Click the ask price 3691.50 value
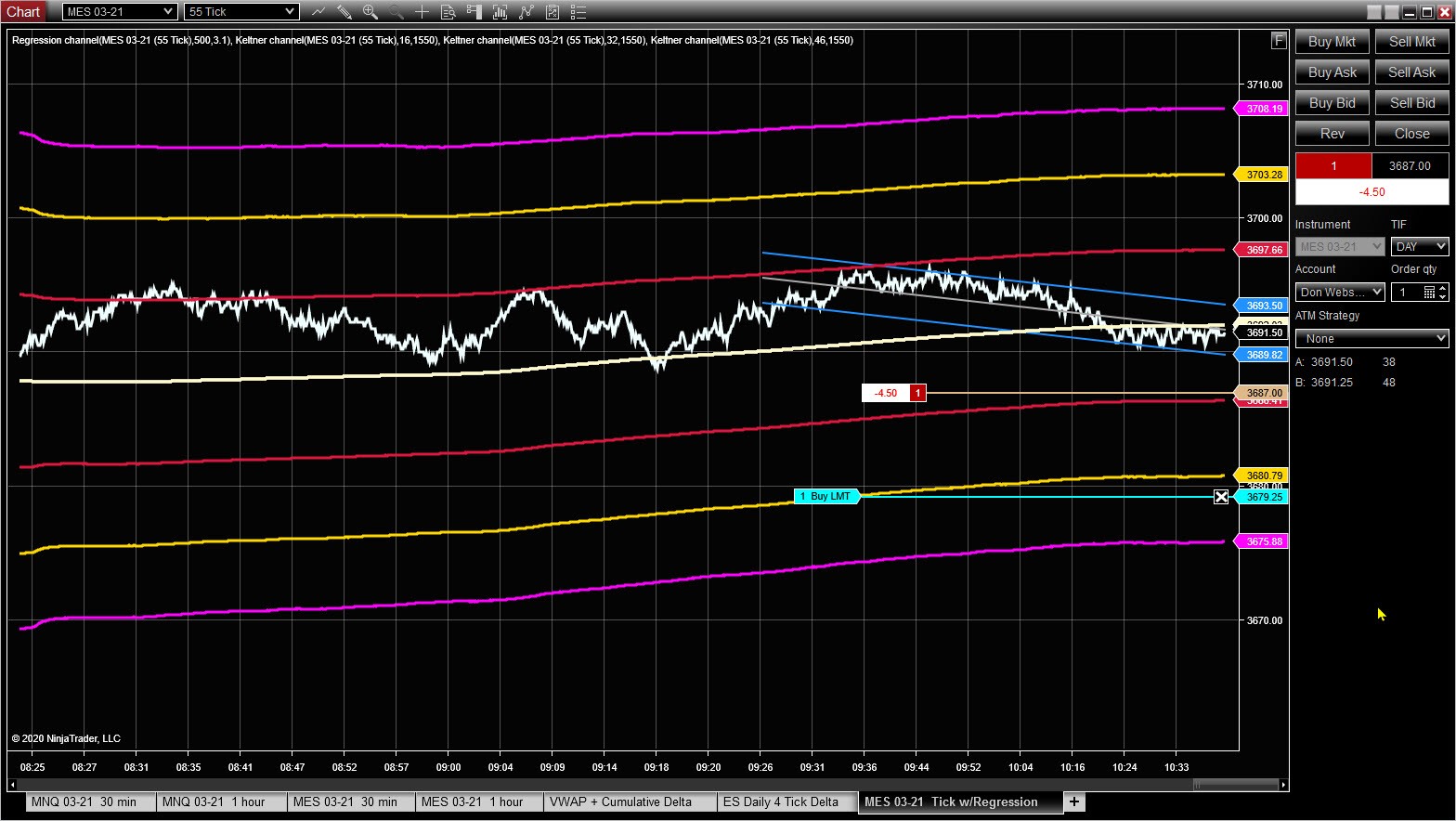Viewport: 1456px width, 821px height. pyautogui.click(x=1332, y=362)
